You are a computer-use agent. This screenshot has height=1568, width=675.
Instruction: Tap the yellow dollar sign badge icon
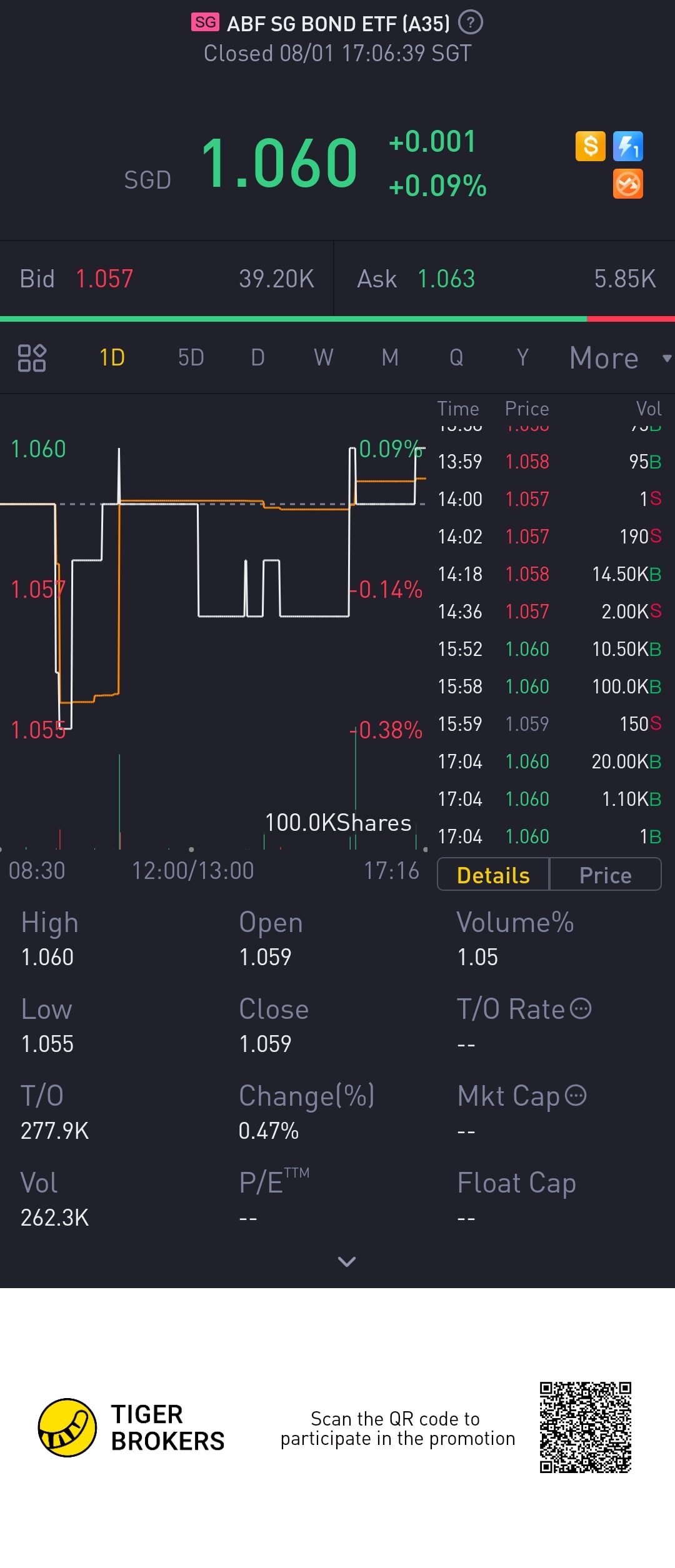coord(591,146)
